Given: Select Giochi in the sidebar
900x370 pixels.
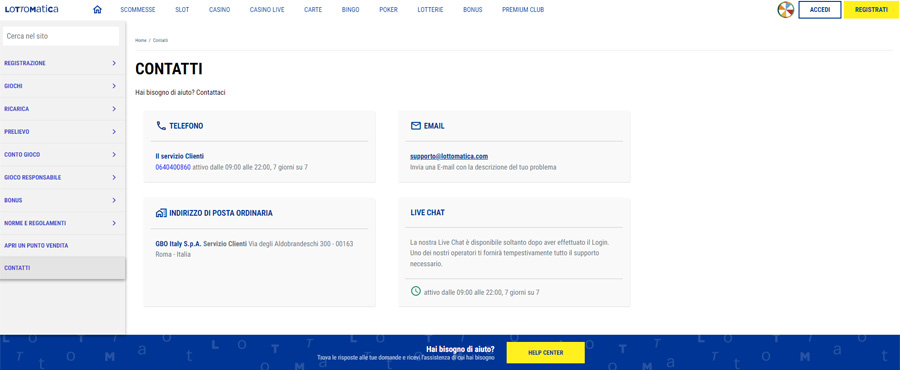Looking at the screenshot, I should click(x=63, y=86).
